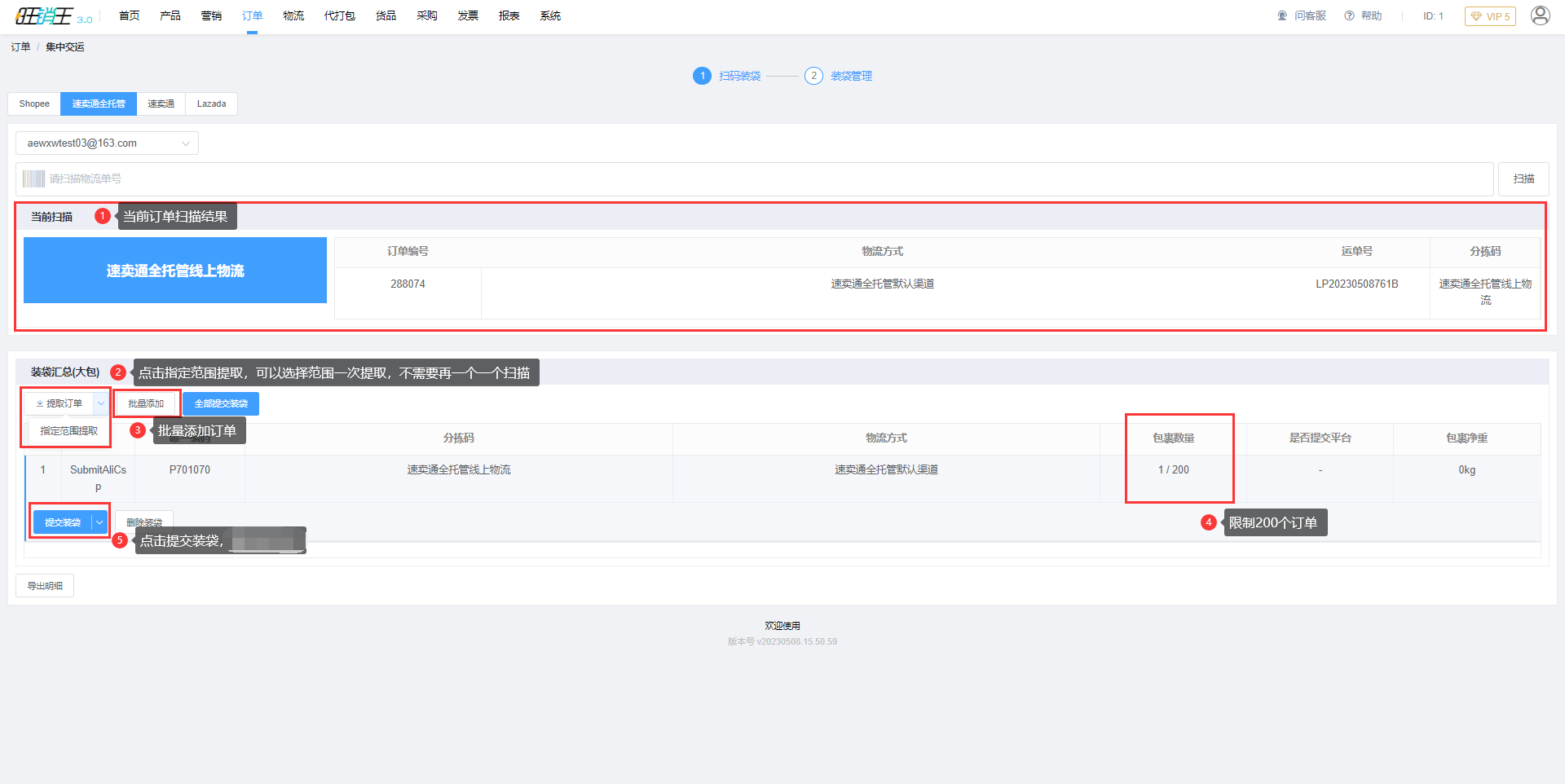Open the 产品 menu
Viewport: 1565px width, 784px height.
[170, 15]
